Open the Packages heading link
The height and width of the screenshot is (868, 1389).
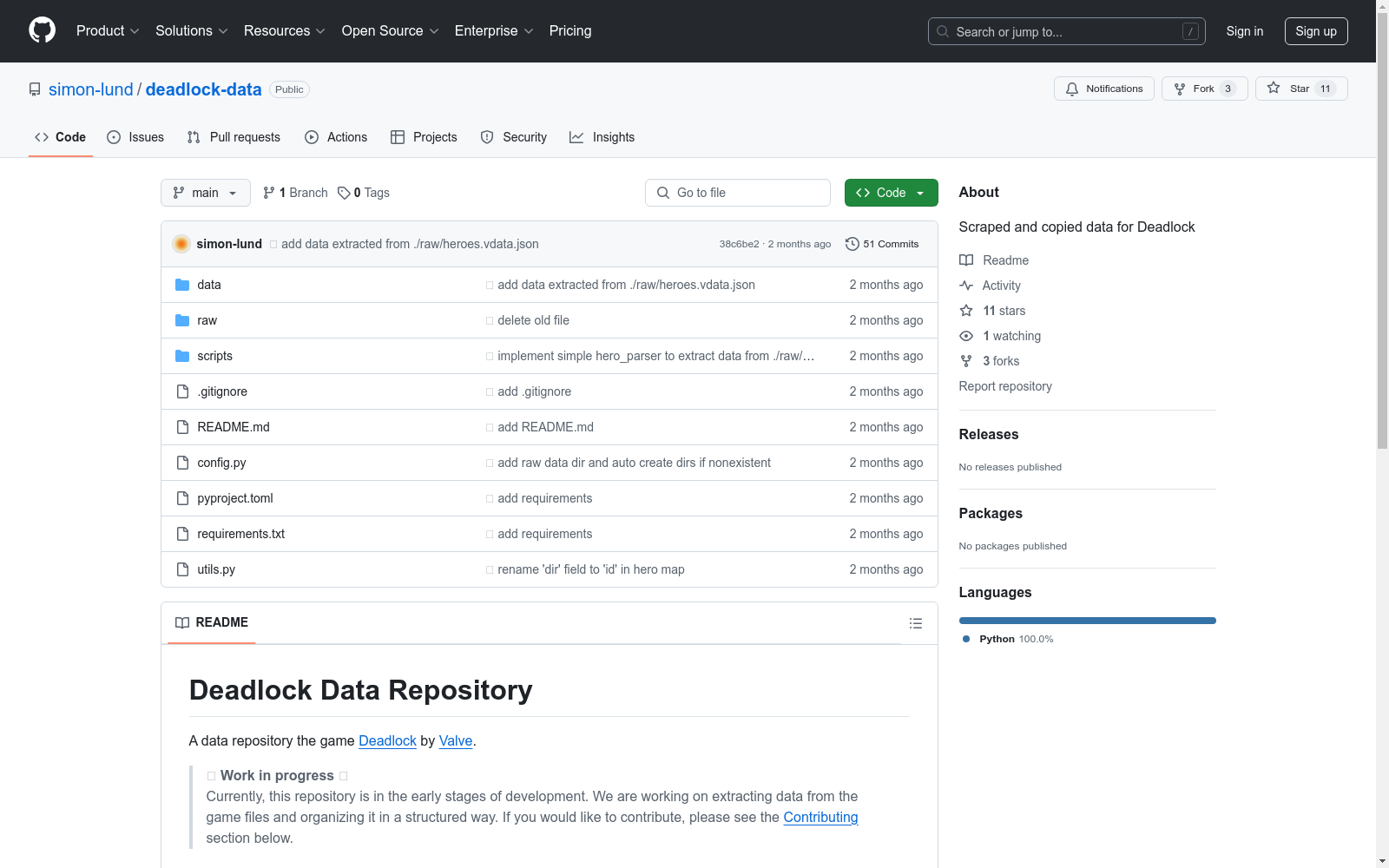[991, 513]
